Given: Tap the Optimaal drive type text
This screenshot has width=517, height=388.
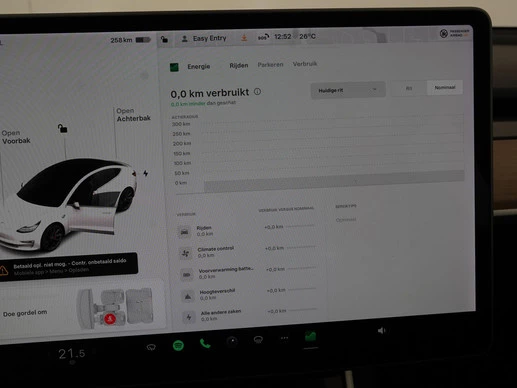Looking at the screenshot, I should click(x=346, y=220).
